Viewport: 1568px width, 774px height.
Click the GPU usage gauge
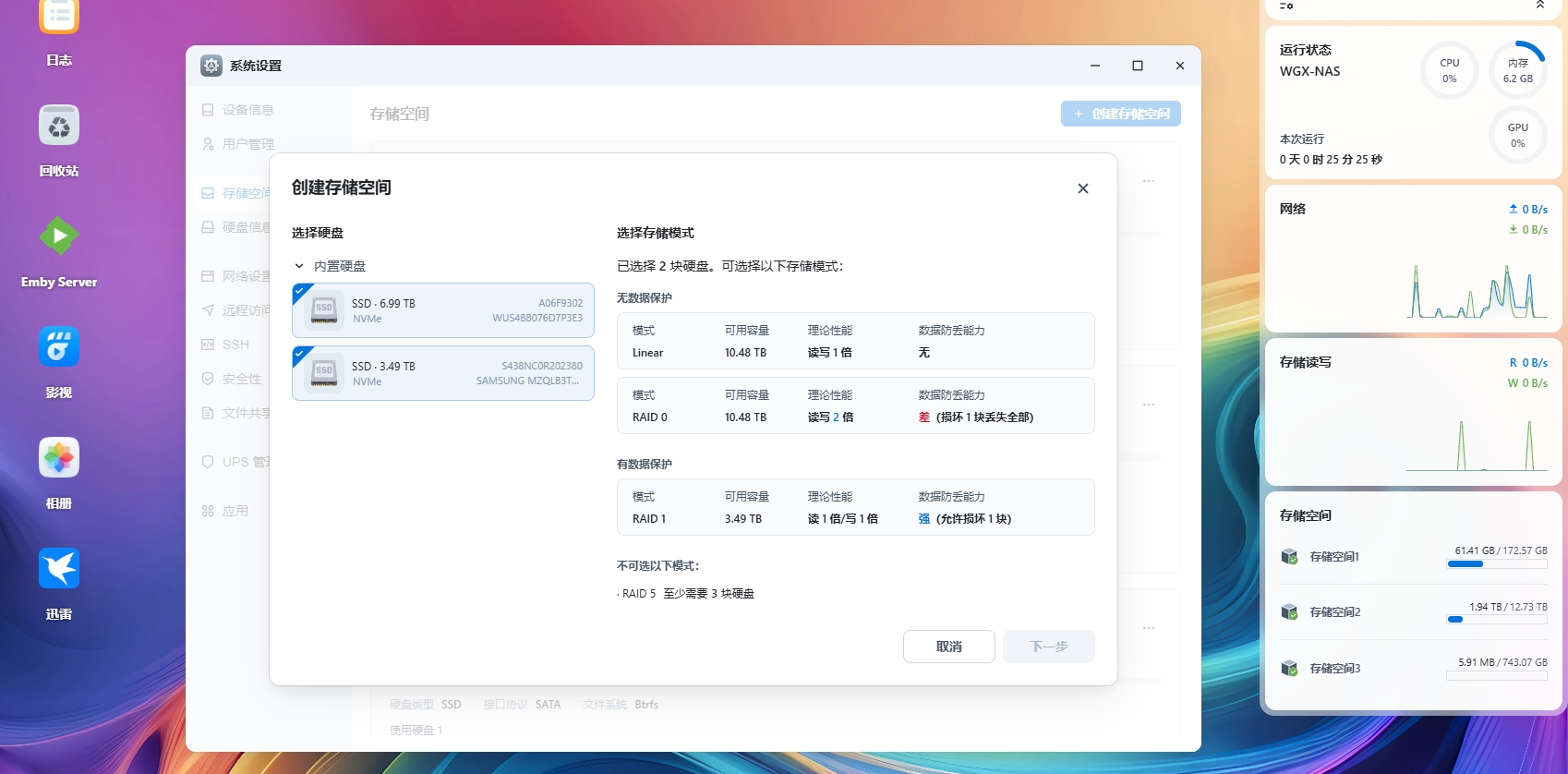click(1518, 135)
